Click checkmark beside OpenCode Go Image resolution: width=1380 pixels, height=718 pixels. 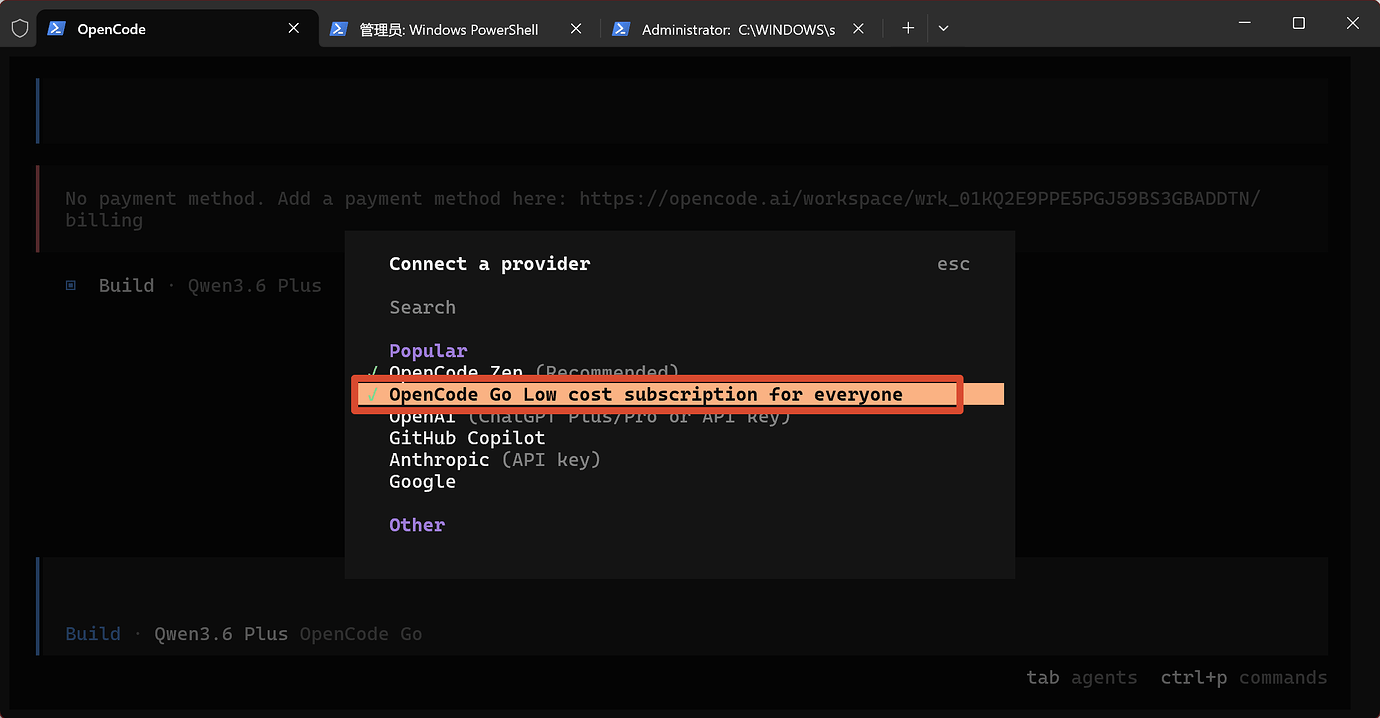[373, 395]
